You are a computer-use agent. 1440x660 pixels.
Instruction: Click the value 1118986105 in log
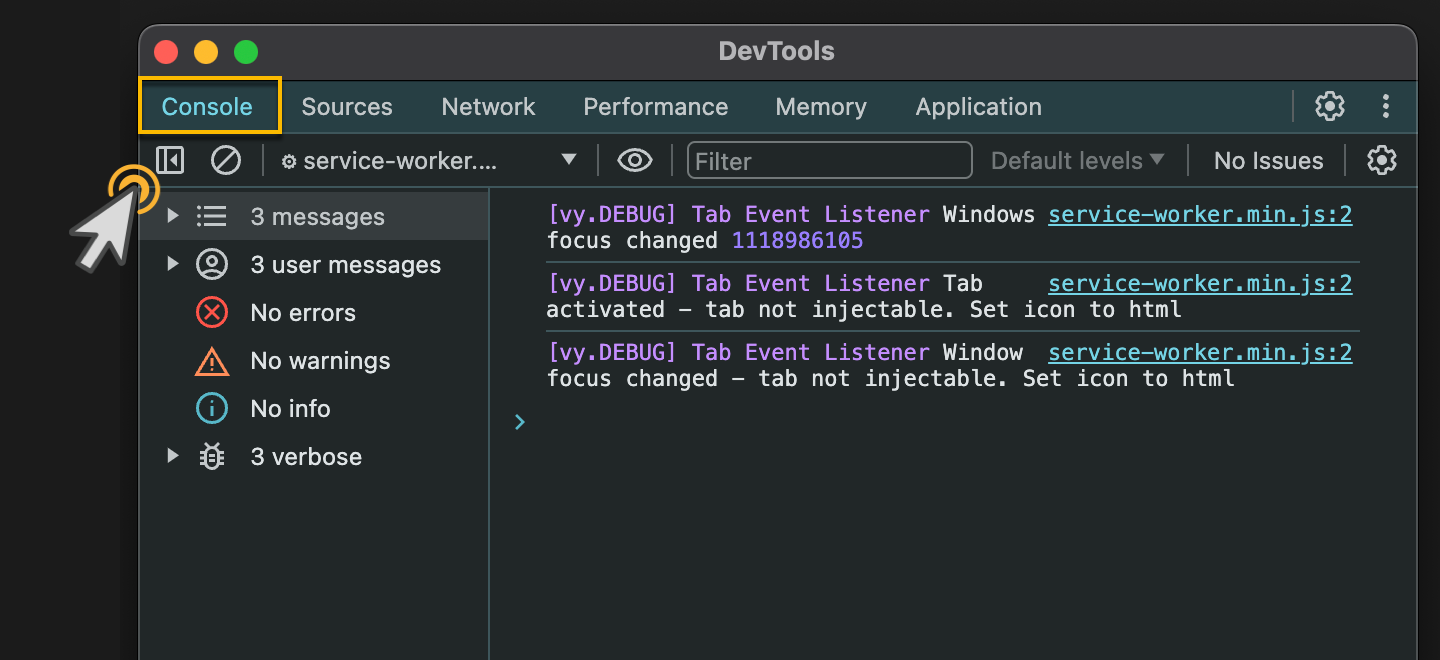pyautogui.click(x=797, y=241)
